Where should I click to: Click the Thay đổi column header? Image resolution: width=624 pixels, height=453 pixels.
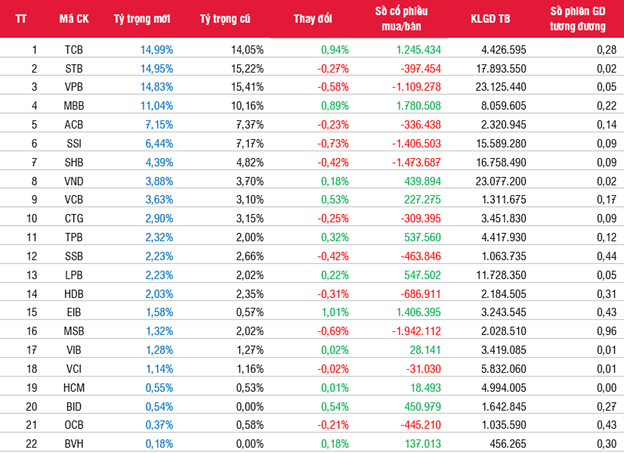(313, 19)
